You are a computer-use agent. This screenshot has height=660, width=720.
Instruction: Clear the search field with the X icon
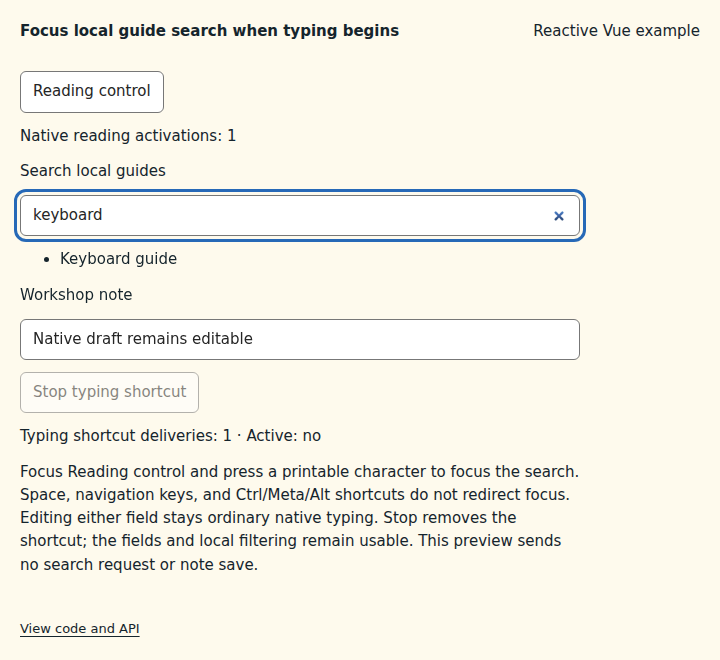click(558, 216)
